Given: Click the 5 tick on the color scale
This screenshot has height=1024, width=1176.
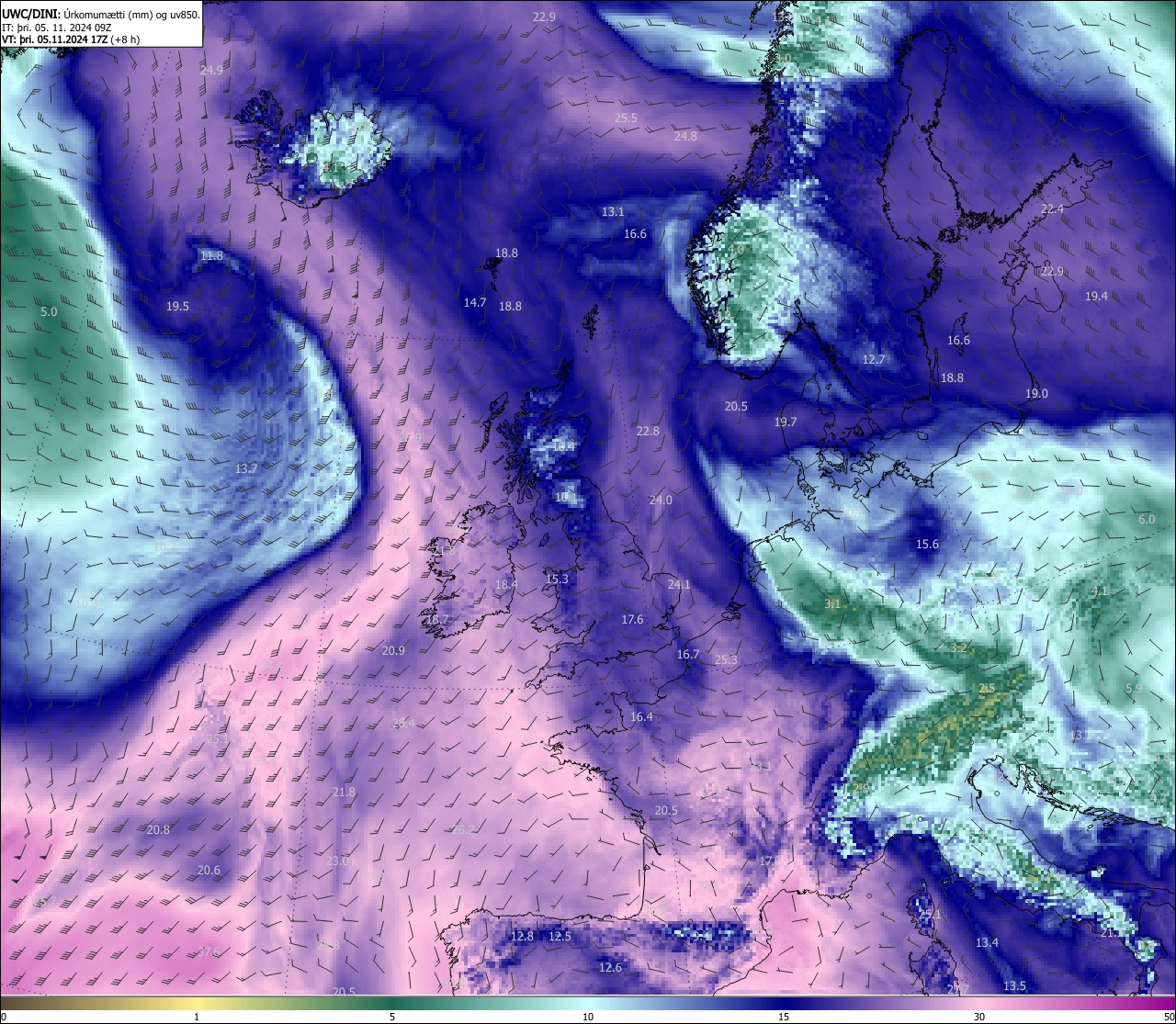Looking at the screenshot, I should pos(392,1017).
